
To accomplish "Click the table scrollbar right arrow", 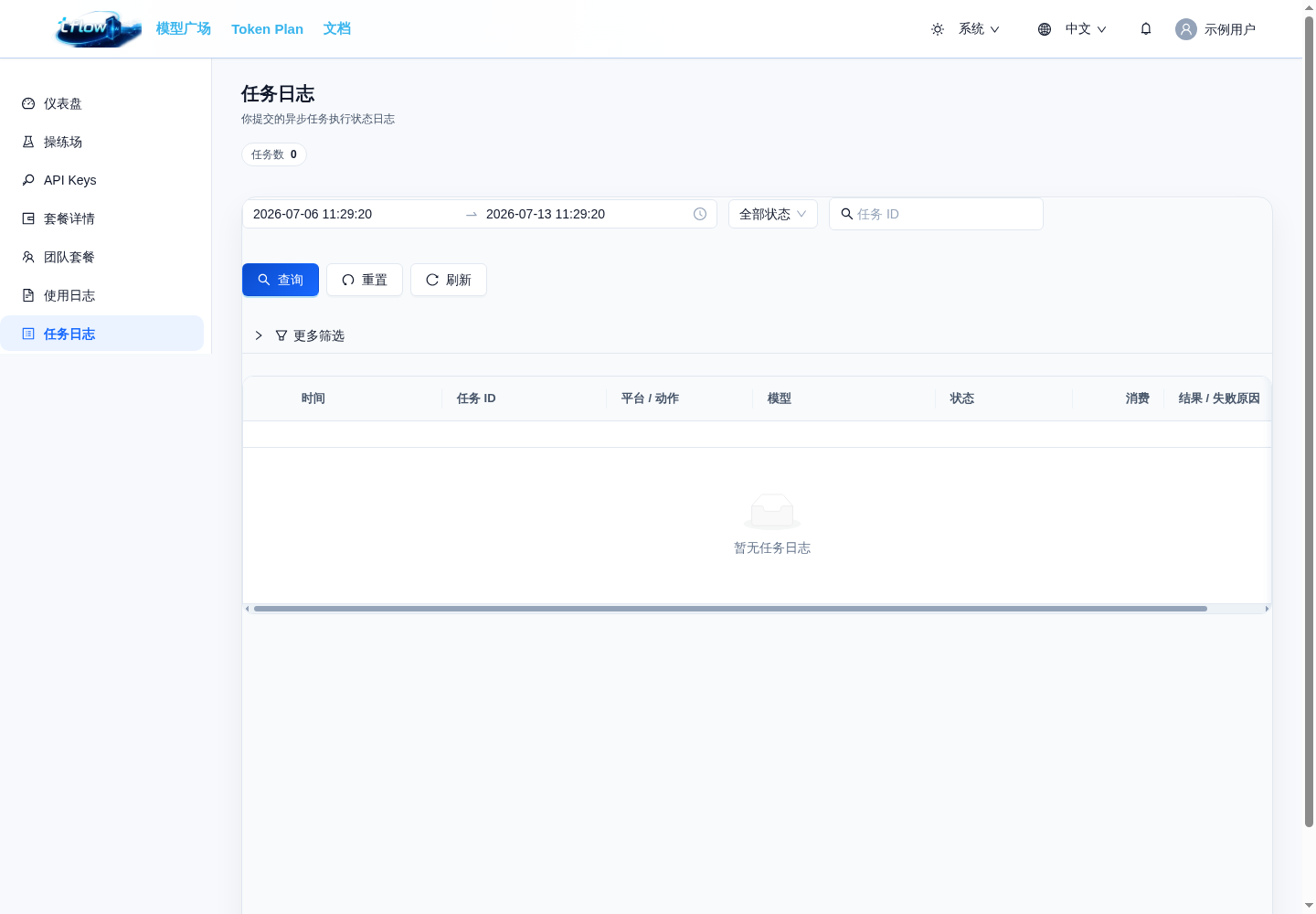I will coord(1267,609).
